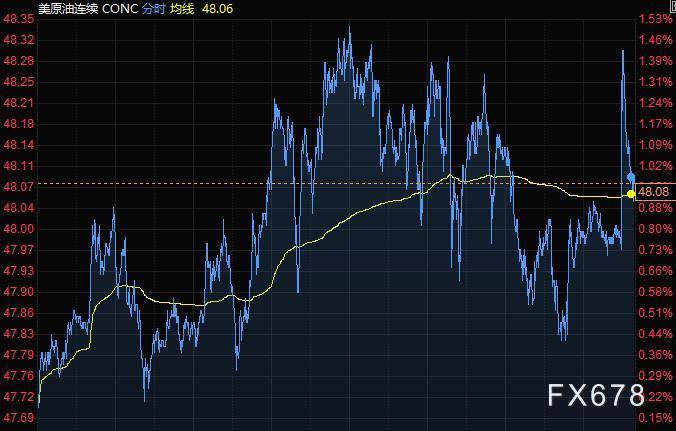Click the FX678 watermark logo

coord(596,395)
